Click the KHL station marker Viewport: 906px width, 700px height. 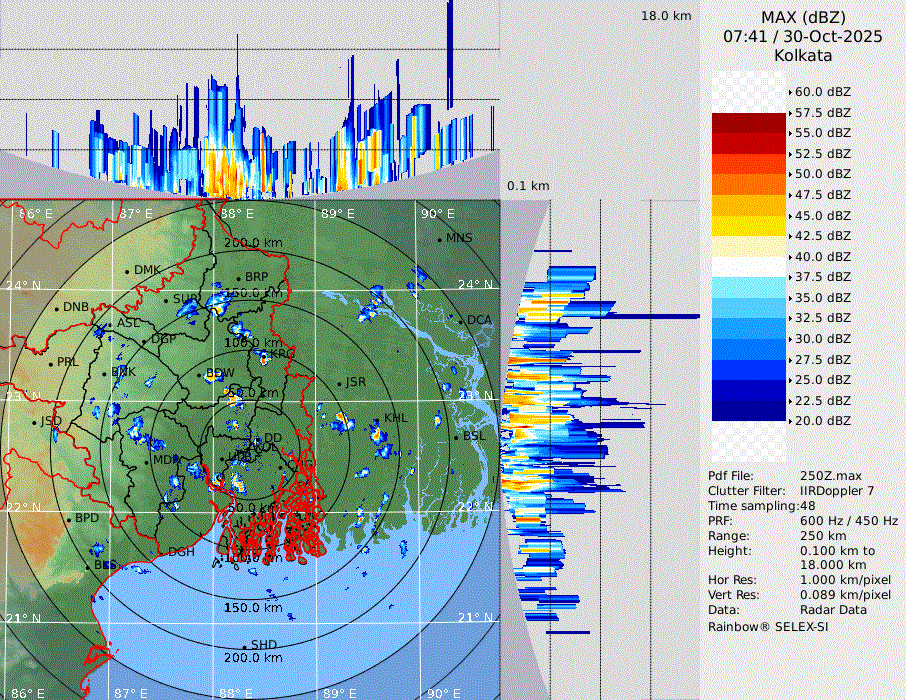click(x=379, y=419)
